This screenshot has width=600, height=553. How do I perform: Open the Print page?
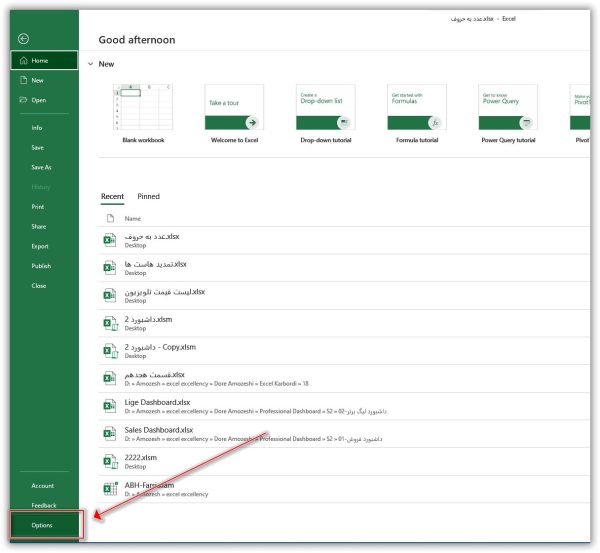point(38,207)
